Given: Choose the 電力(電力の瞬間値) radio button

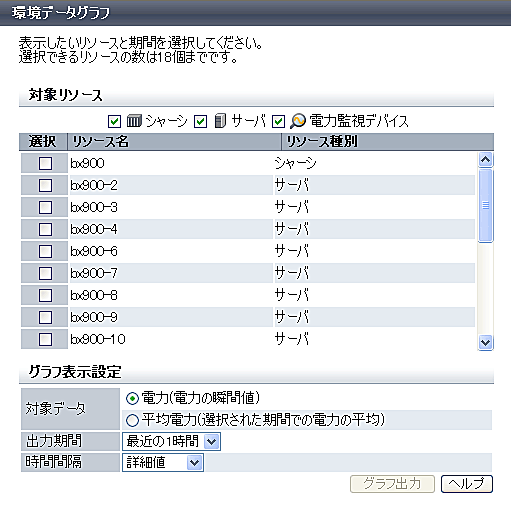Looking at the screenshot, I should point(132,398).
